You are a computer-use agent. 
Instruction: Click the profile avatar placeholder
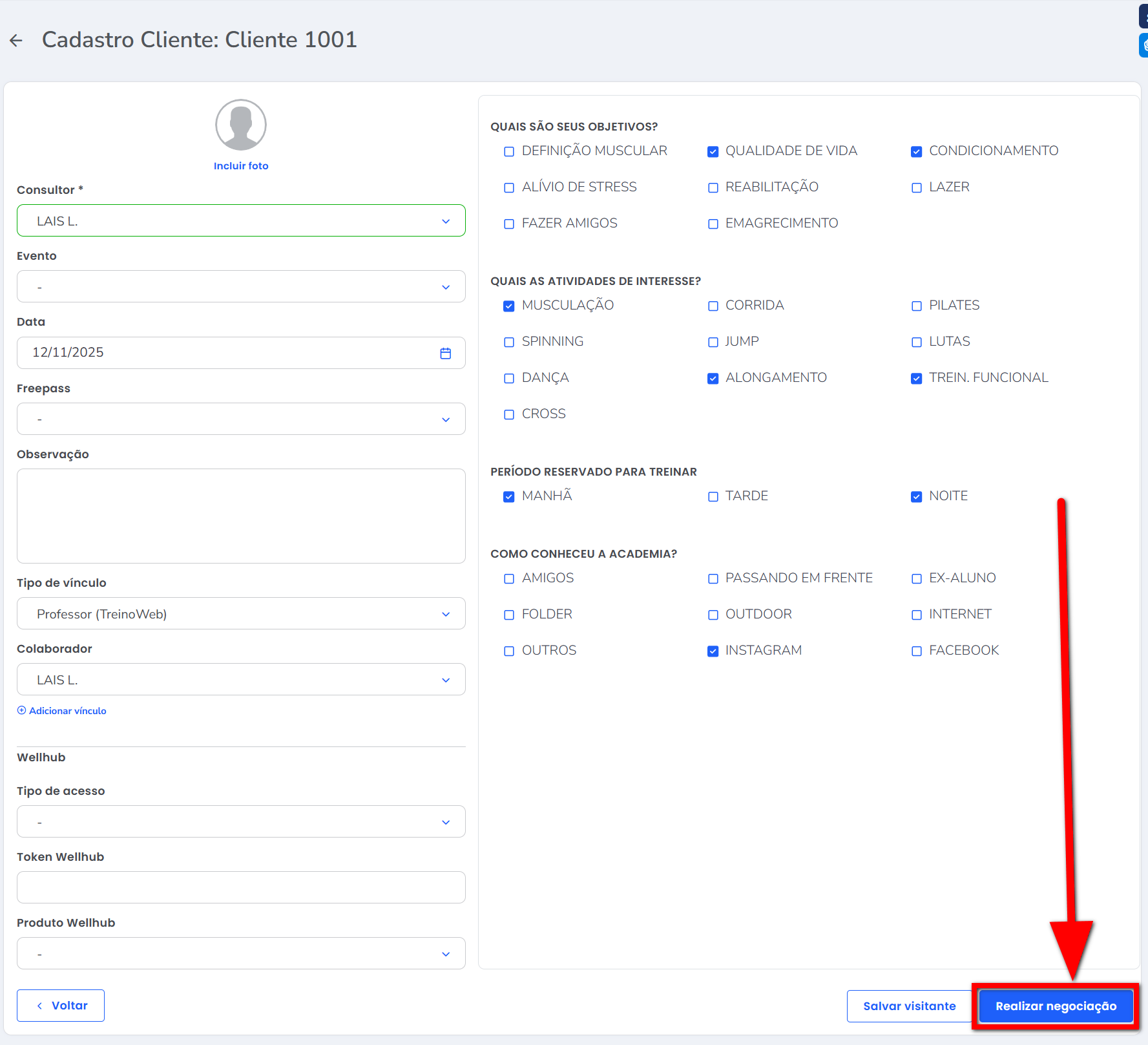tap(240, 125)
